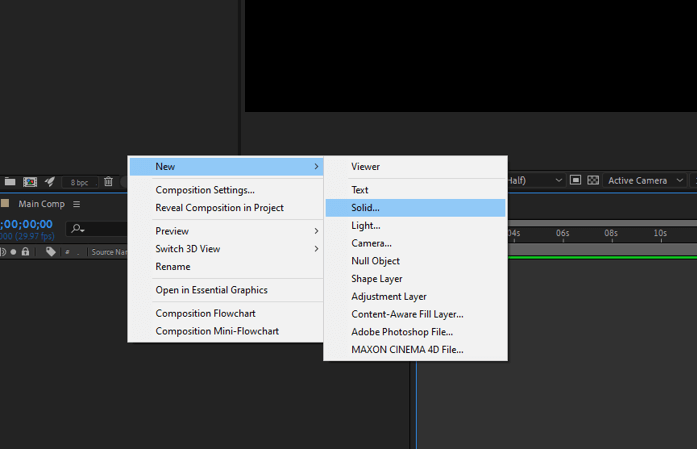Image resolution: width=697 pixels, height=449 pixels.
Task: Click the timeline layer search field
Action: [x=97, y=229]
